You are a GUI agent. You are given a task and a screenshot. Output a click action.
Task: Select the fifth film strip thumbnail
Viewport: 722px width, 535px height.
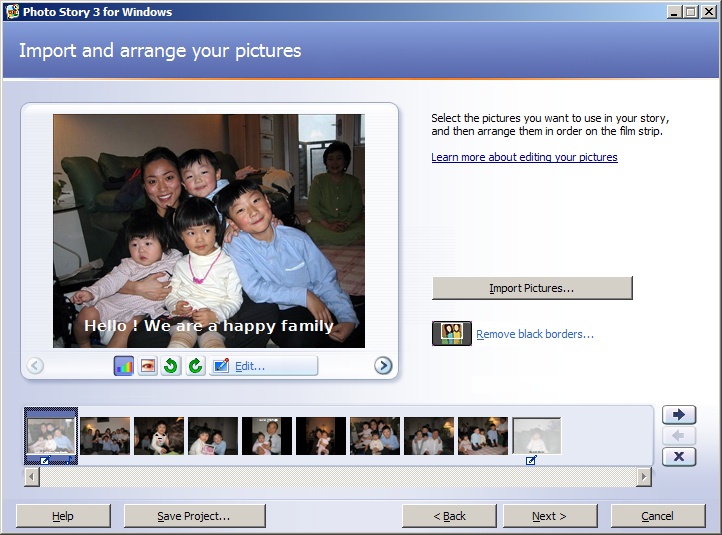267,436
